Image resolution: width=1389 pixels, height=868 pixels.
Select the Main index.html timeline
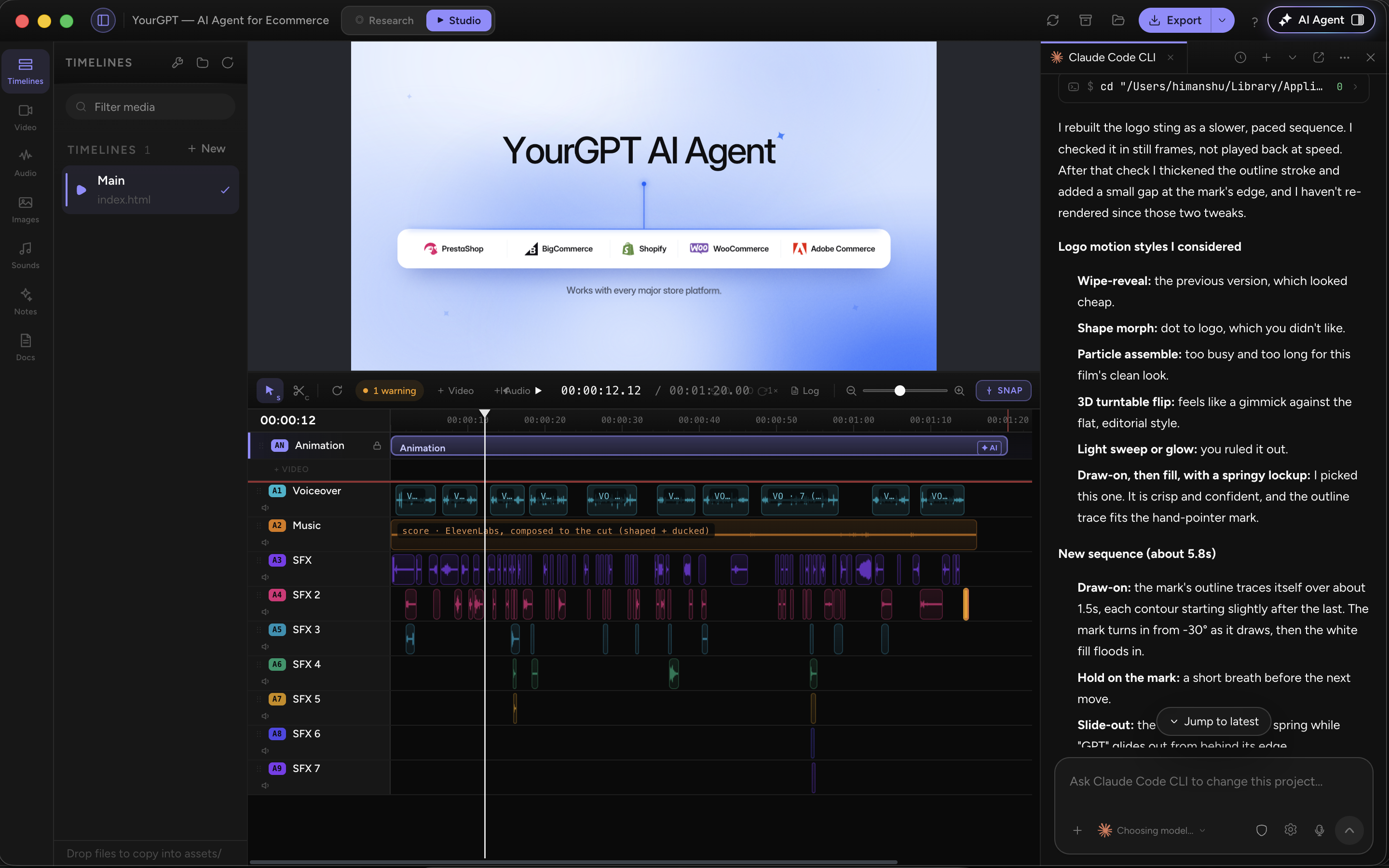150,190
